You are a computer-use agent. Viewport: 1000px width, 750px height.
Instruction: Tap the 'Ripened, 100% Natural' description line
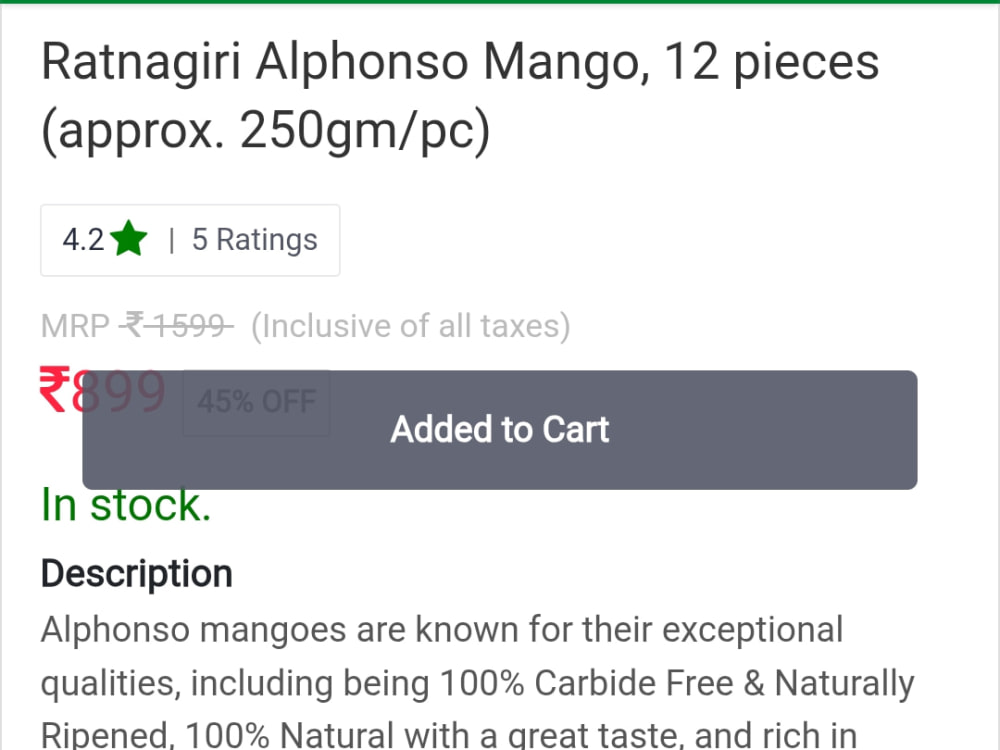coord(448,734)
